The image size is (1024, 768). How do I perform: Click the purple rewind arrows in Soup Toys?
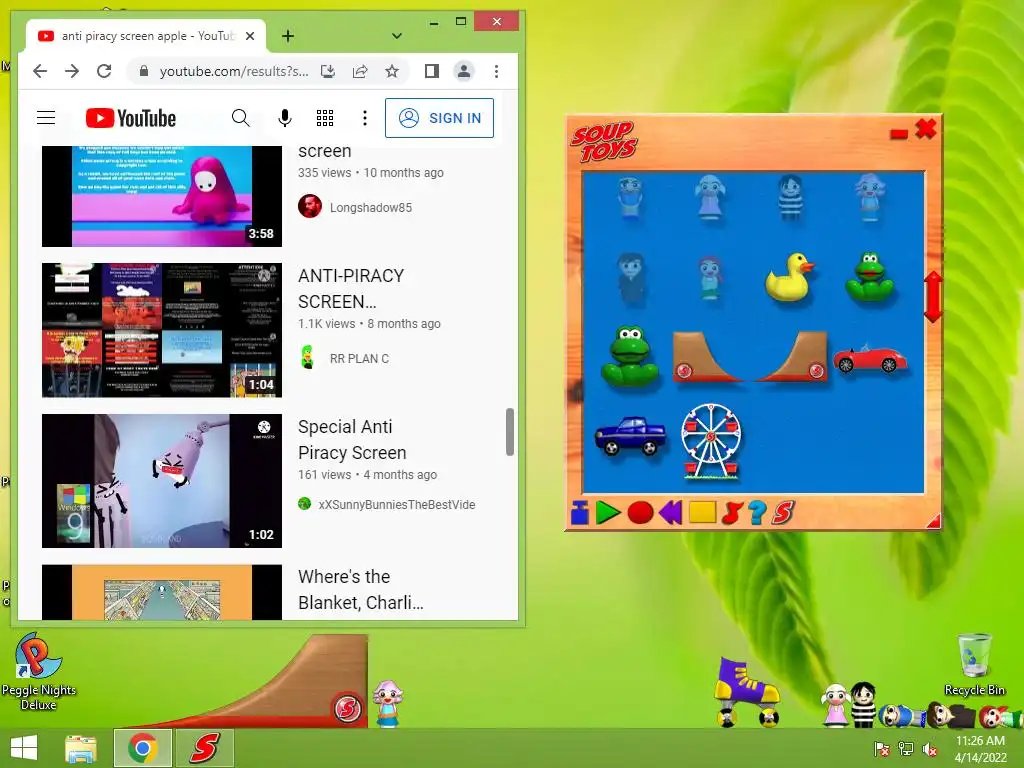(x=671, y=513)
